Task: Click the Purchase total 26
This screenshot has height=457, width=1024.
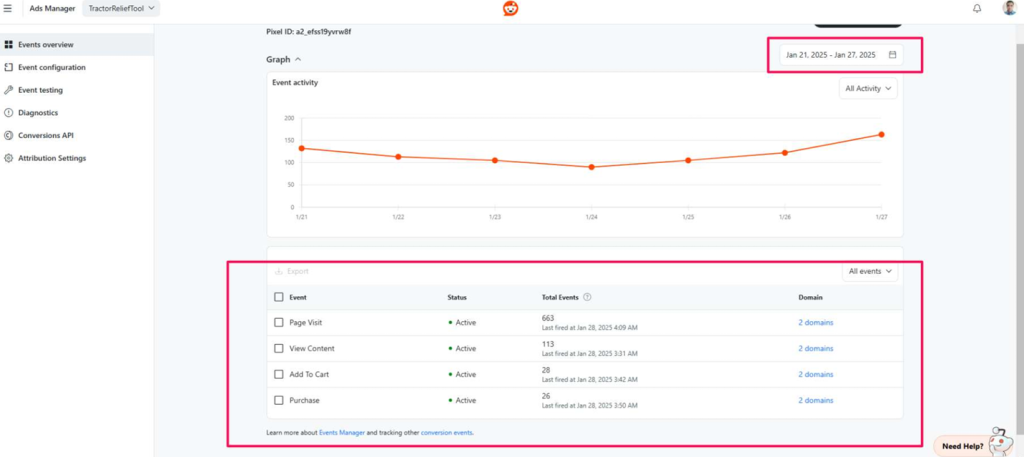Action: pos(546,396)
